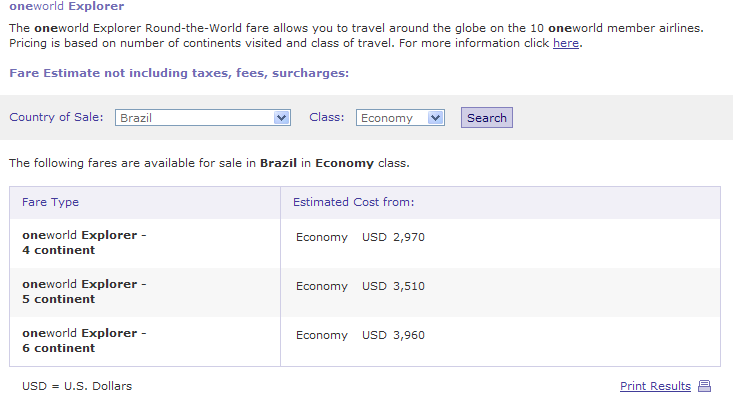
Task: Open the Country of Sale dropdown
Action: (203, 118)
